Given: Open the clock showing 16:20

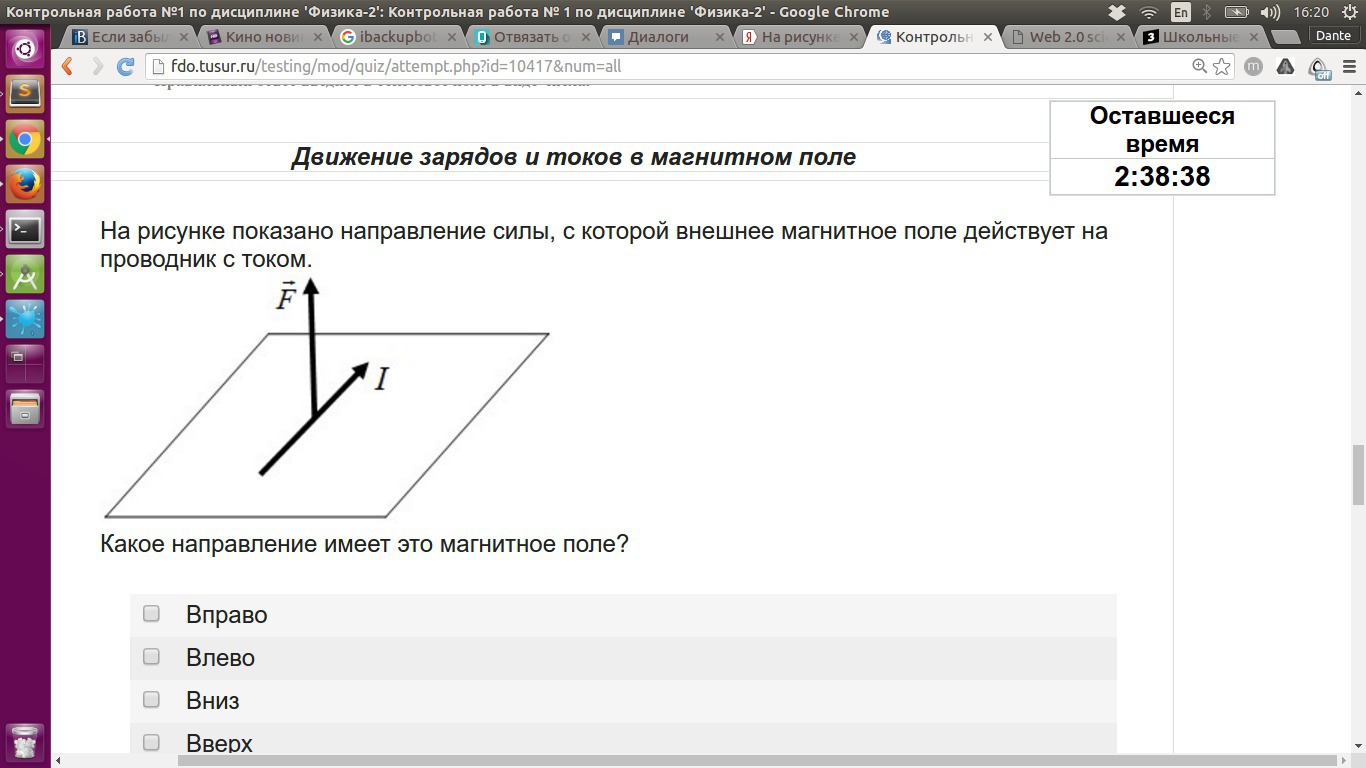Looking at the screenshot, I should [1310, 12].
